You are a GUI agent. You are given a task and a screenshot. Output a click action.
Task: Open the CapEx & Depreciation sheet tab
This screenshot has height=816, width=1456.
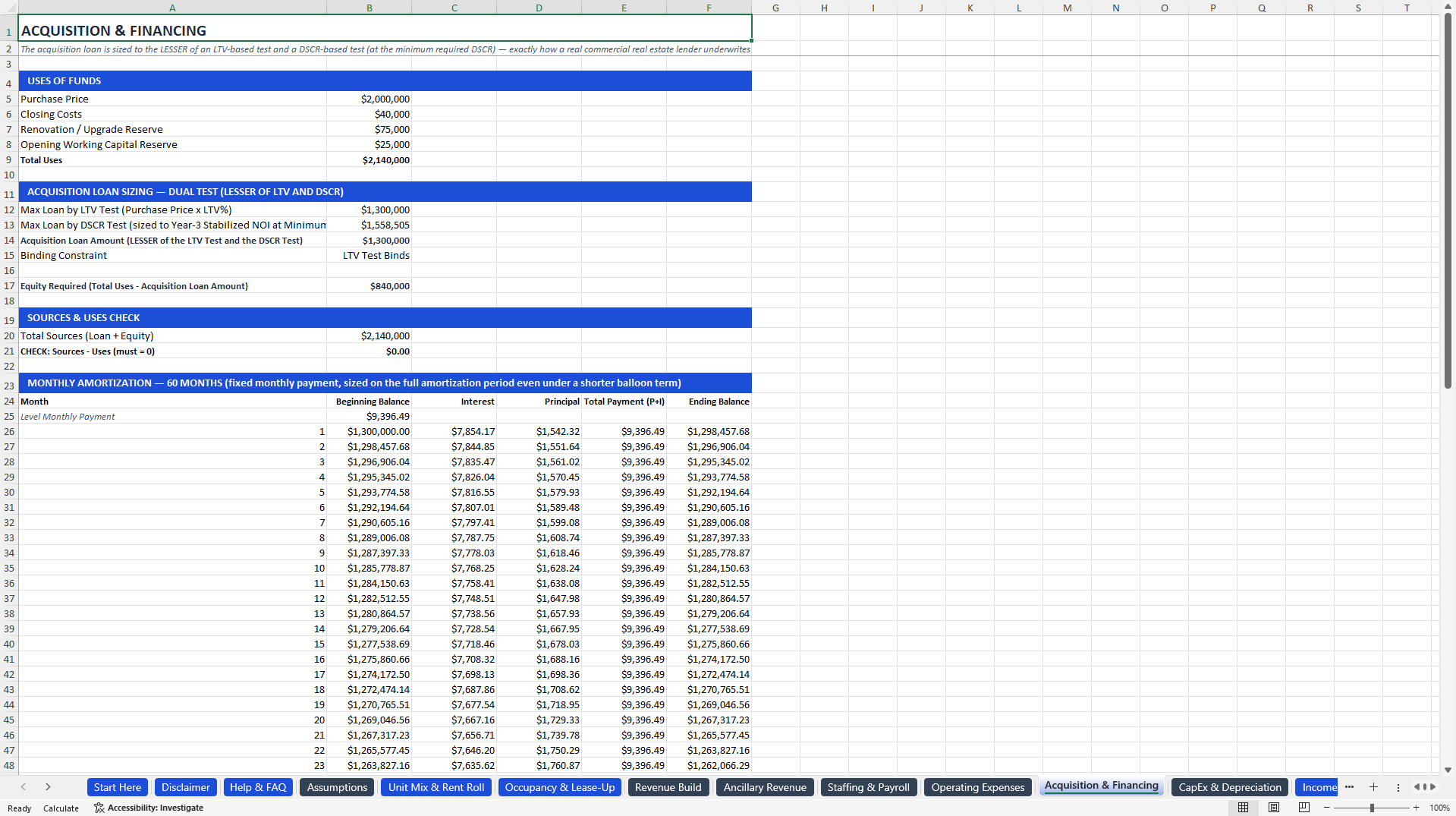tap(1230, 787)
